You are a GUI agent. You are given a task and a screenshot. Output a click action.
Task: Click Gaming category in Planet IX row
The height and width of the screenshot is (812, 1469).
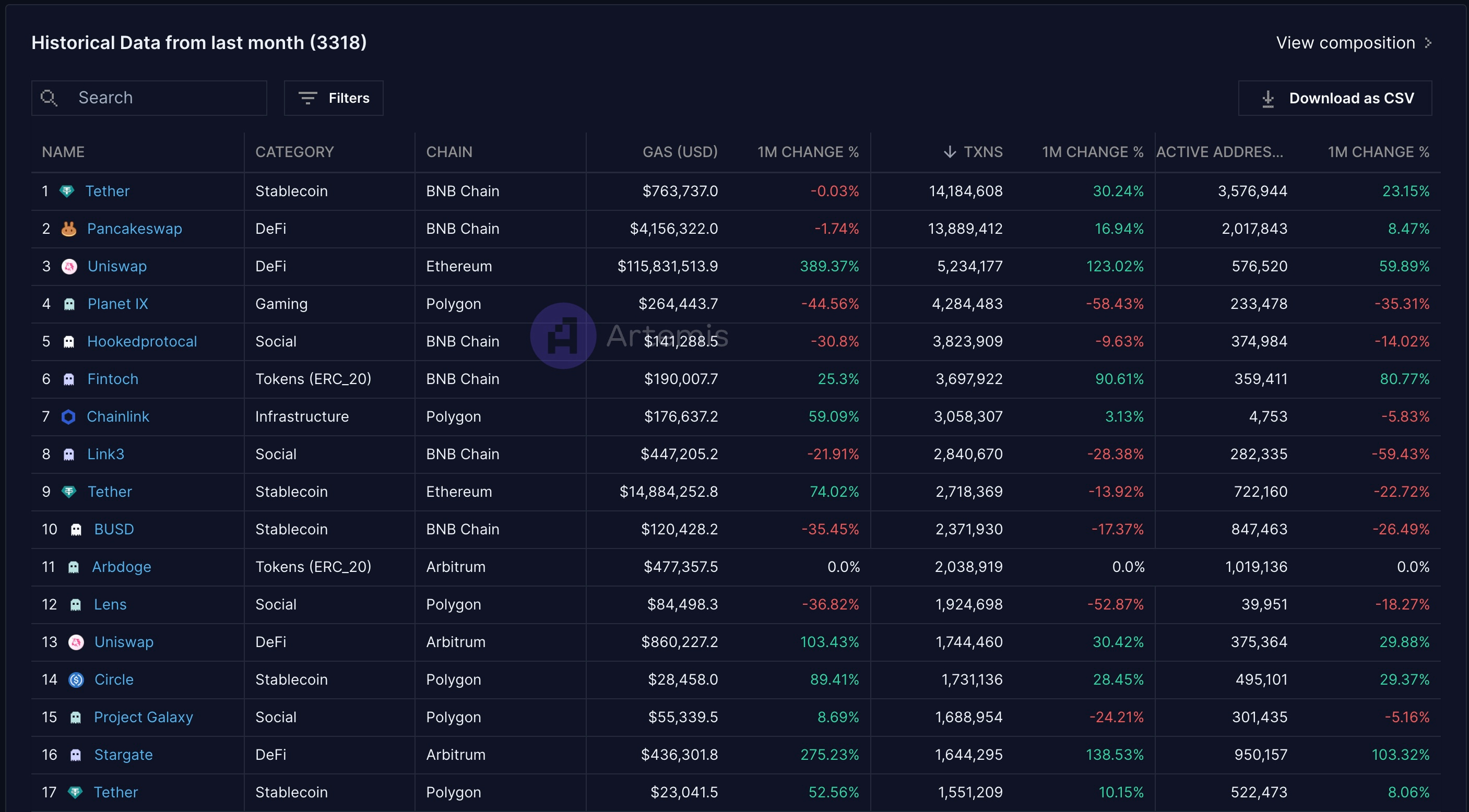coord(281,304)
